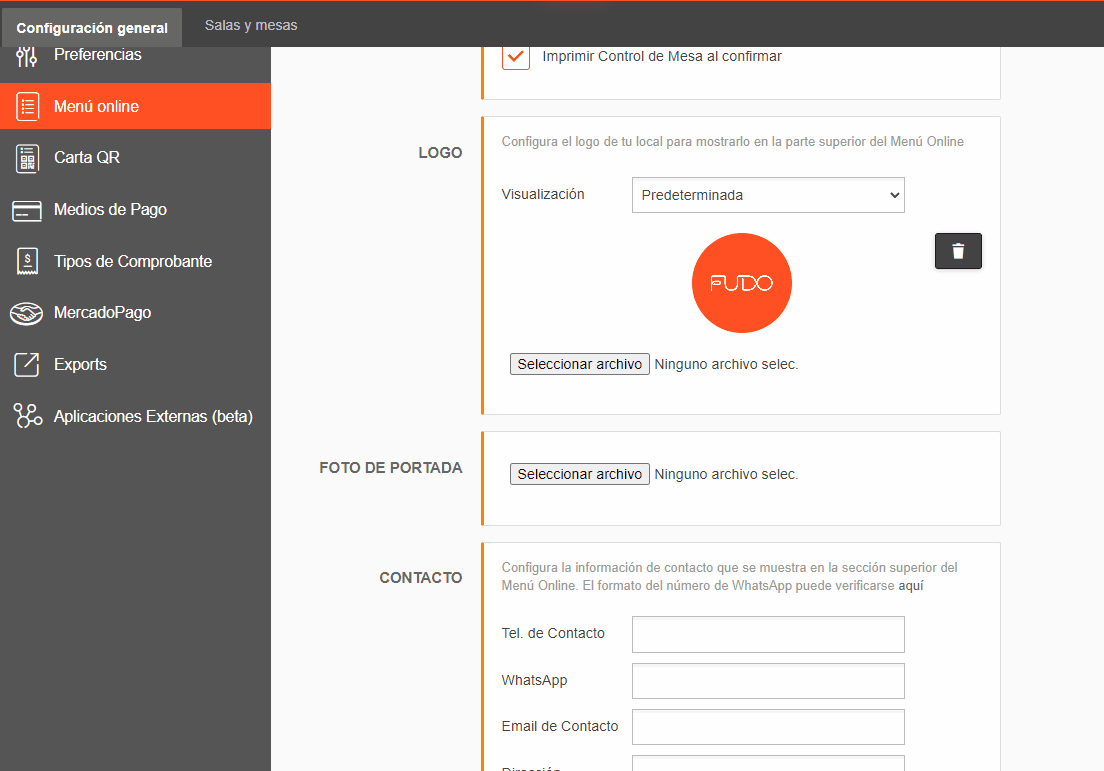Open the Preferencias menu label
This screenshot has height=771, width=1104.
[98, 55]
